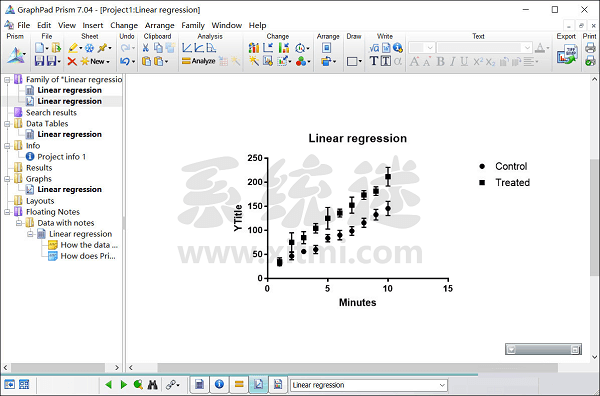Collapse the Data Tables folder in navigator
Image resolution: width=600 pixels, height=396 pixels.
[x=7, y=124]
